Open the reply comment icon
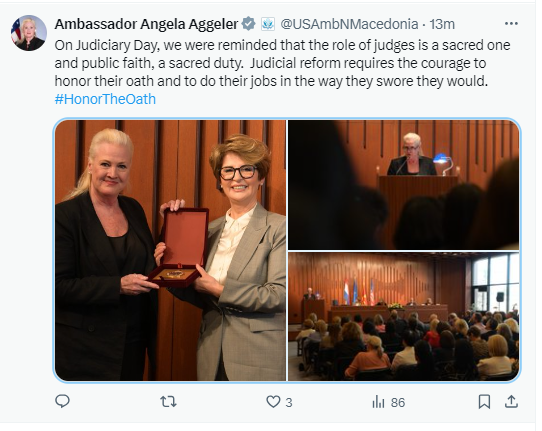 pos(63,402)
